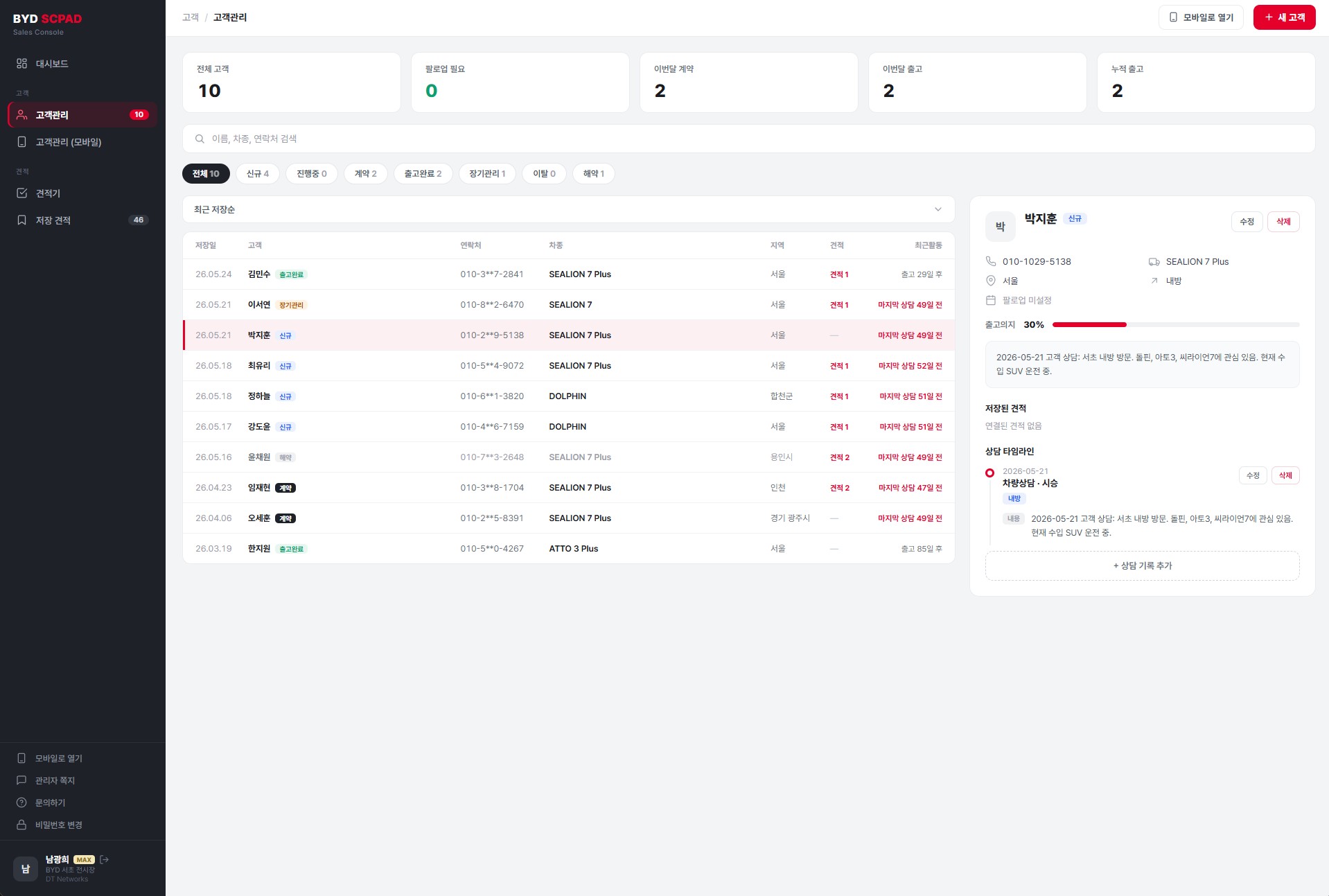Click the 전체 고객 10 stat card
This screenshot has height=896, width=1329.
(291, 82)
